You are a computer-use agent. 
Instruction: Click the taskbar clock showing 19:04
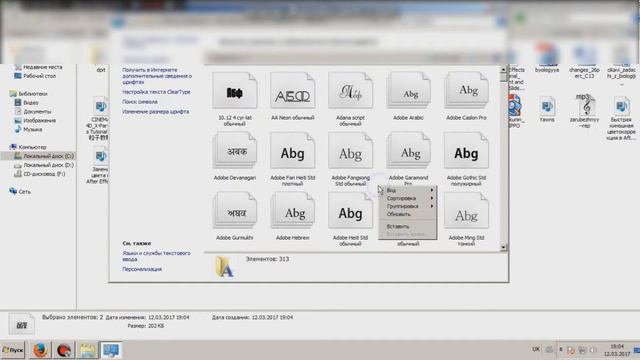click(x=617, y=350)
